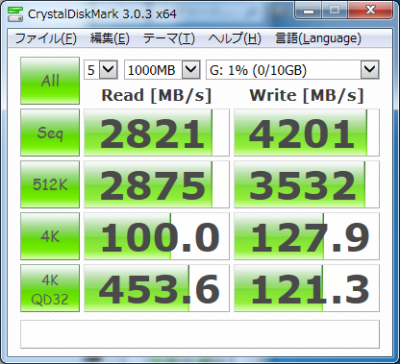Screen dimensions: 400x364
Task: Select Seq write result 4201
Action: (307, 132)
